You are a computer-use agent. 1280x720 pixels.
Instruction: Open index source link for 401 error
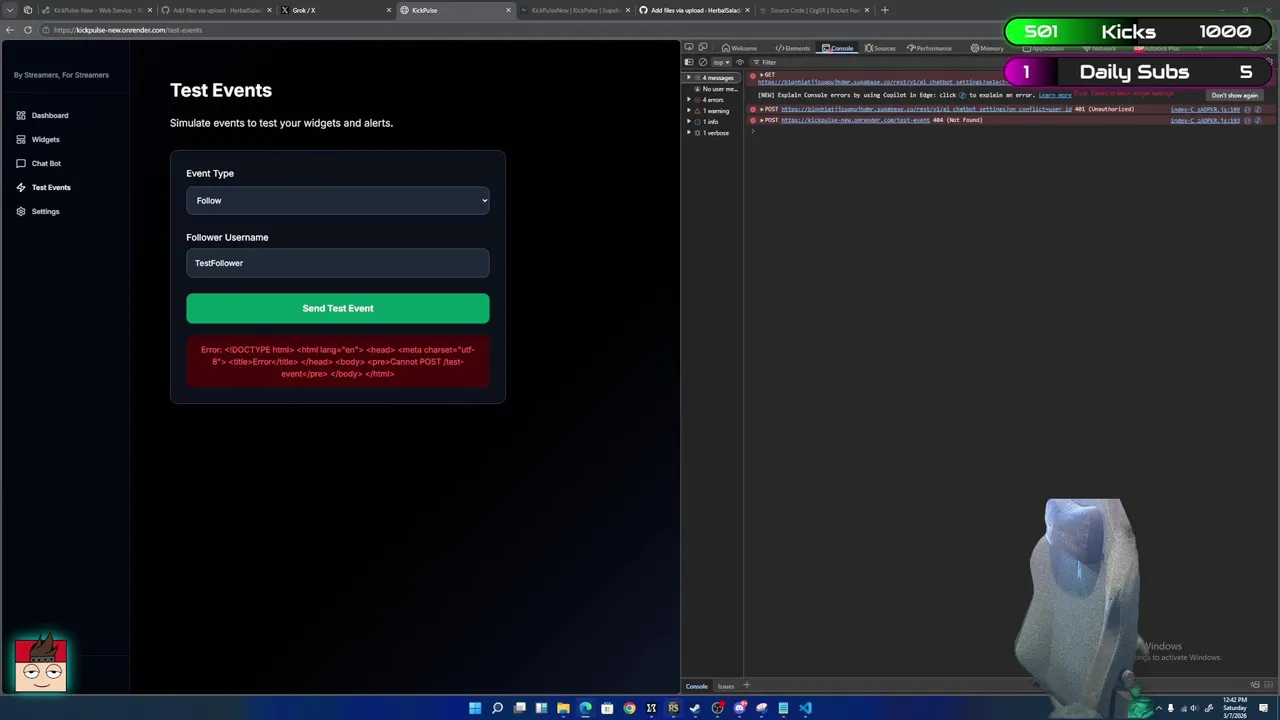coord(1205,109)
